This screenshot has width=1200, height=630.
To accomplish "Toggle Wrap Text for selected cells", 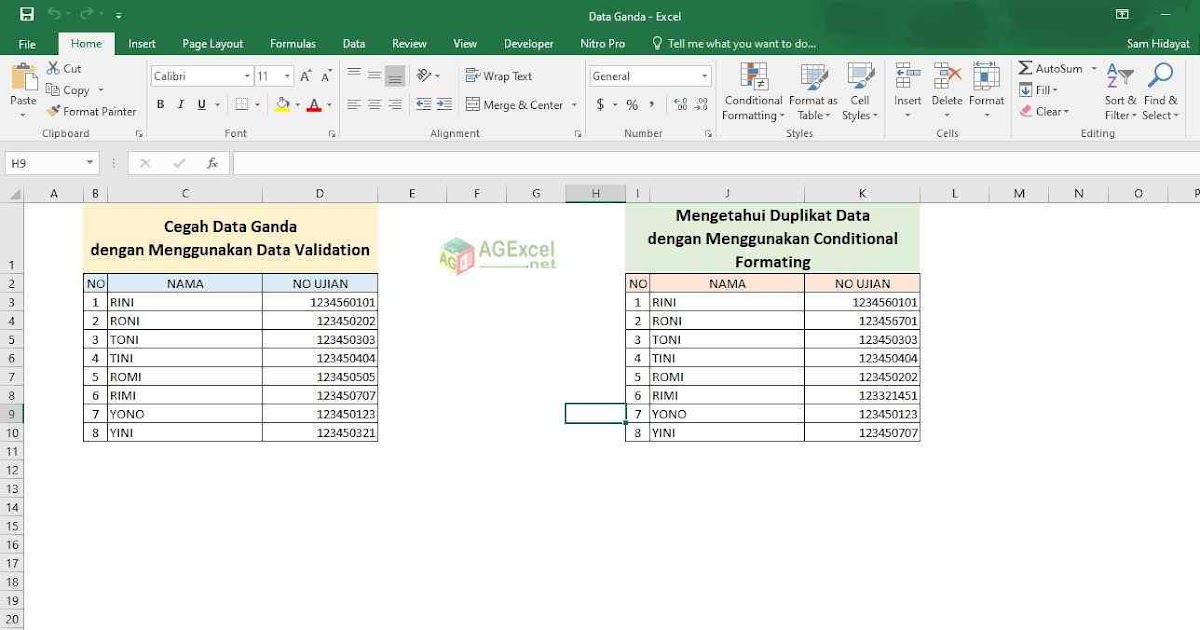I will (498, 75).
